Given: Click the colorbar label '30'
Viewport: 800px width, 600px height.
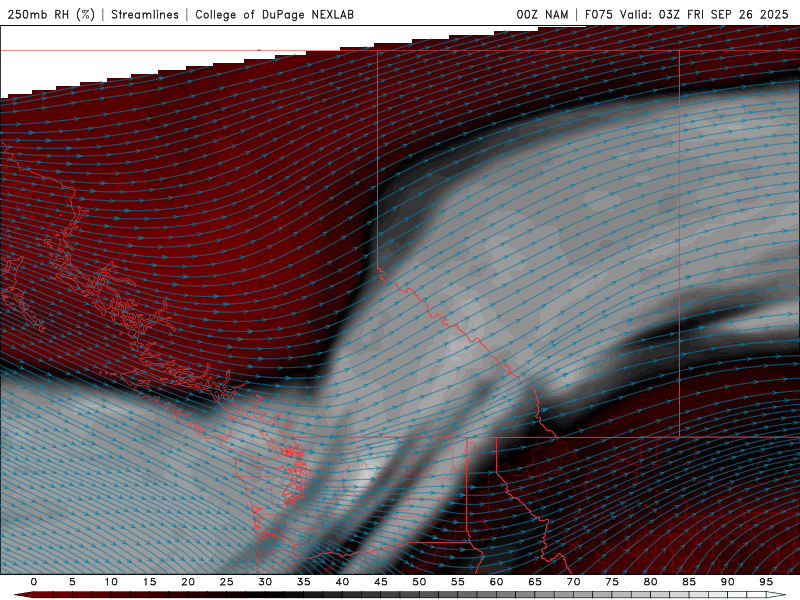Looking at the screenshot, I should point(265,582).
